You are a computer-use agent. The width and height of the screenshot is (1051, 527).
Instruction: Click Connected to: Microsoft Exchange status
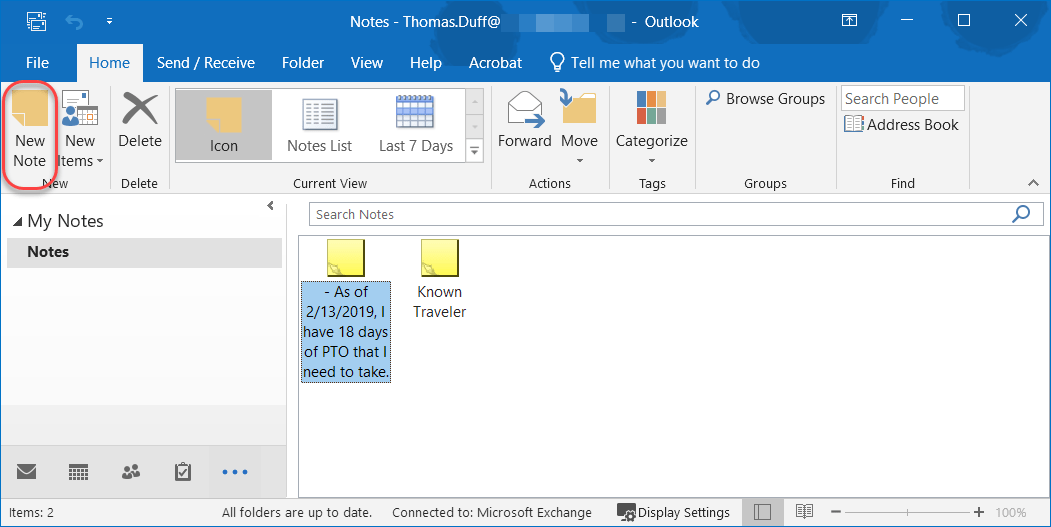(492, 512)
